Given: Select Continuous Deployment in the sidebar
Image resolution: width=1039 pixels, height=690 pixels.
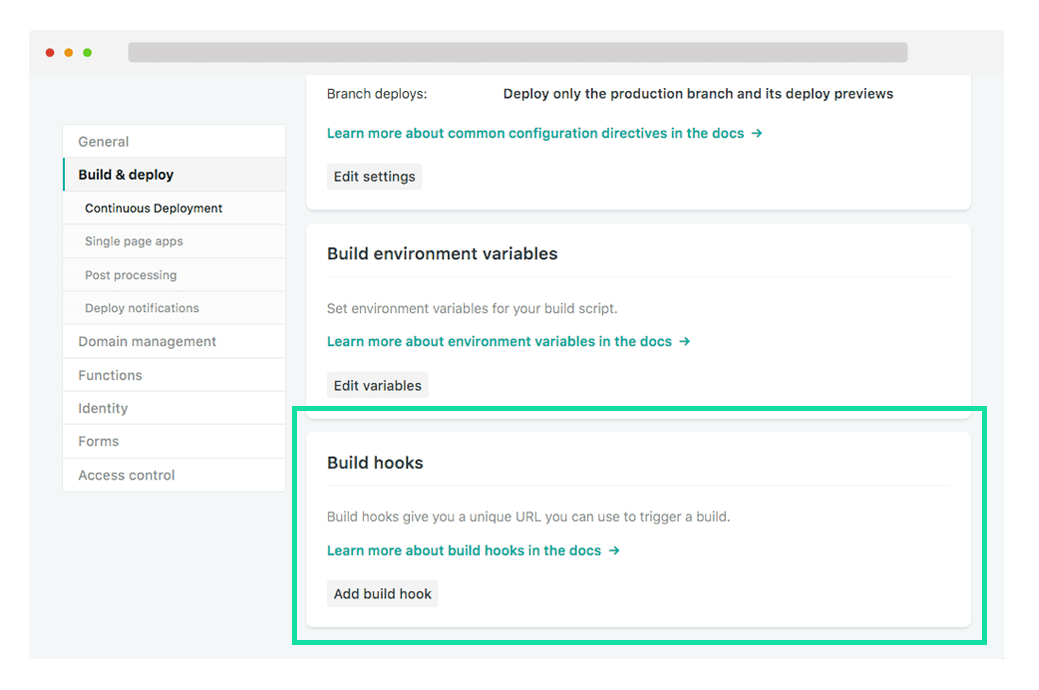Looking at the screenshot, I should [x=152, y=208].
